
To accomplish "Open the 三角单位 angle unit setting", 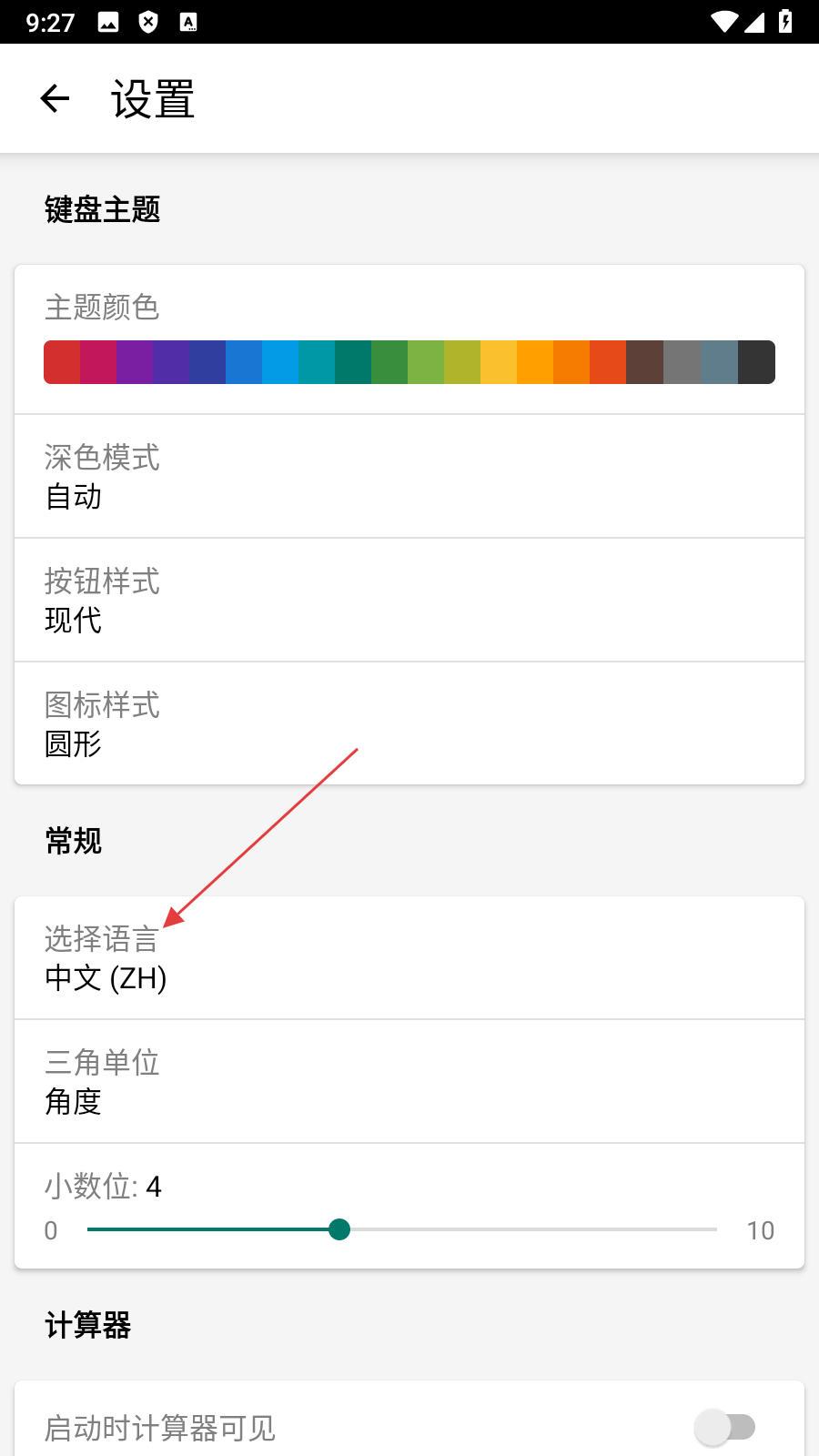I will 409,1081.
